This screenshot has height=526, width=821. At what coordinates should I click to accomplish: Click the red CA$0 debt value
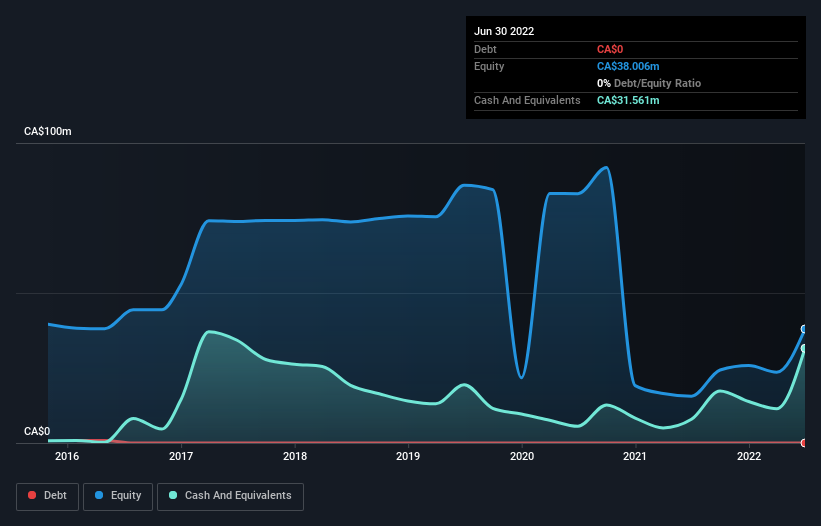pyautogui.click(x=610, y=49)
